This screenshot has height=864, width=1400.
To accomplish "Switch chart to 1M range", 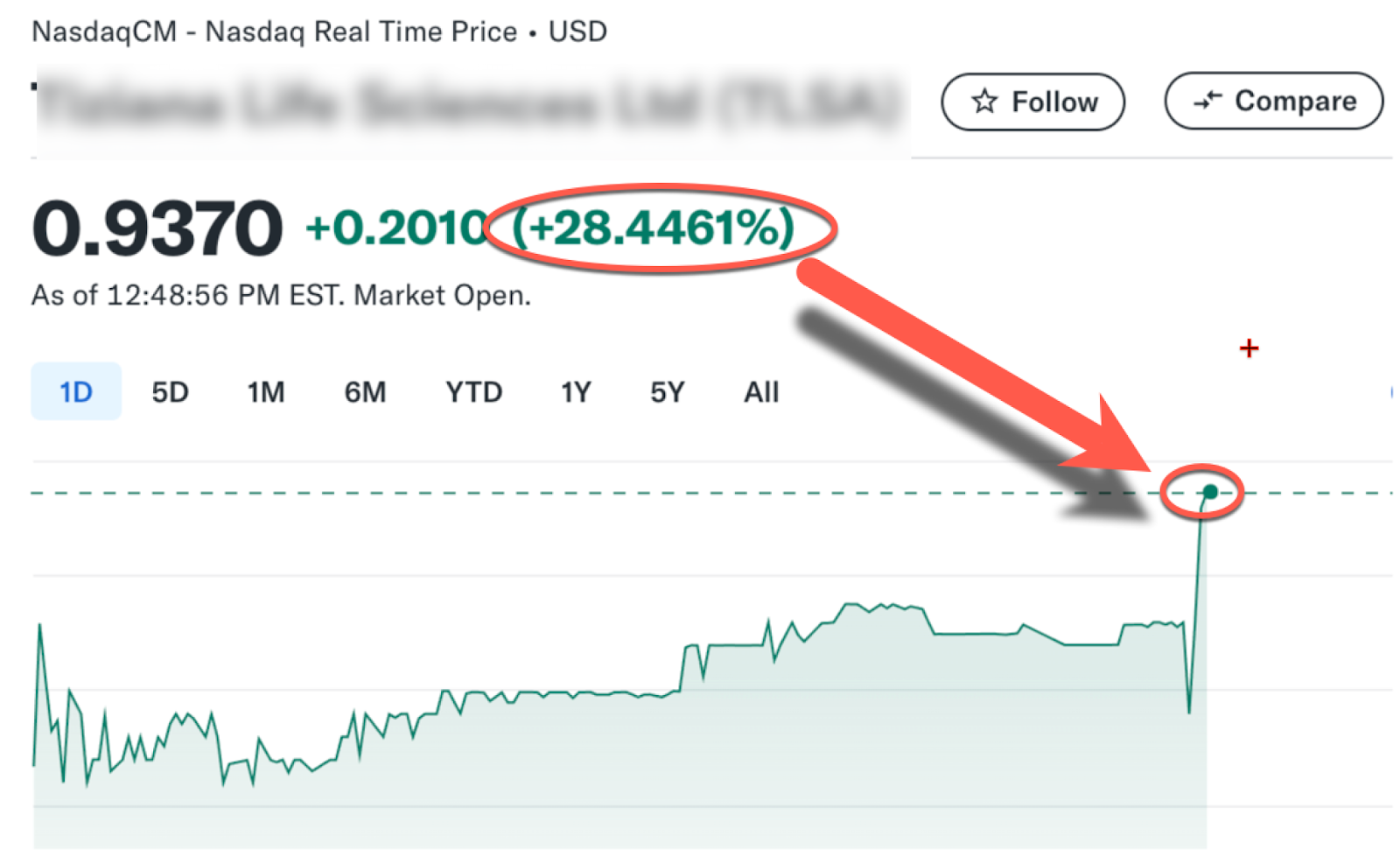I will [265, 391].
